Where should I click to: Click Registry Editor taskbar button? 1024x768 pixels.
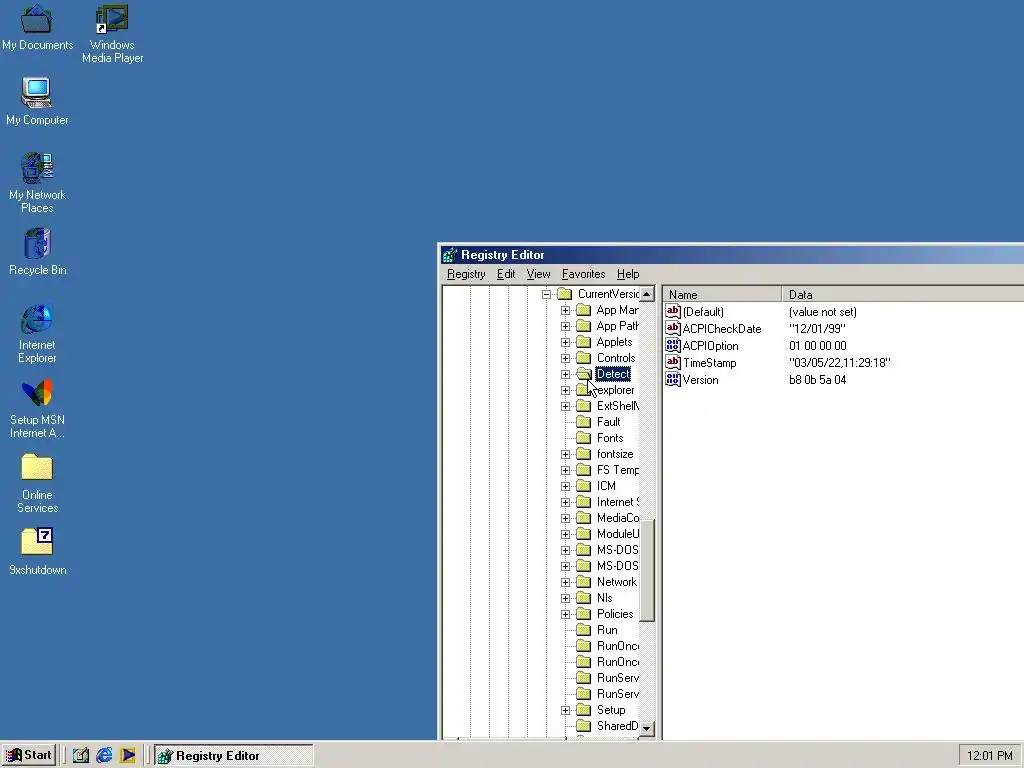[234, 756]
